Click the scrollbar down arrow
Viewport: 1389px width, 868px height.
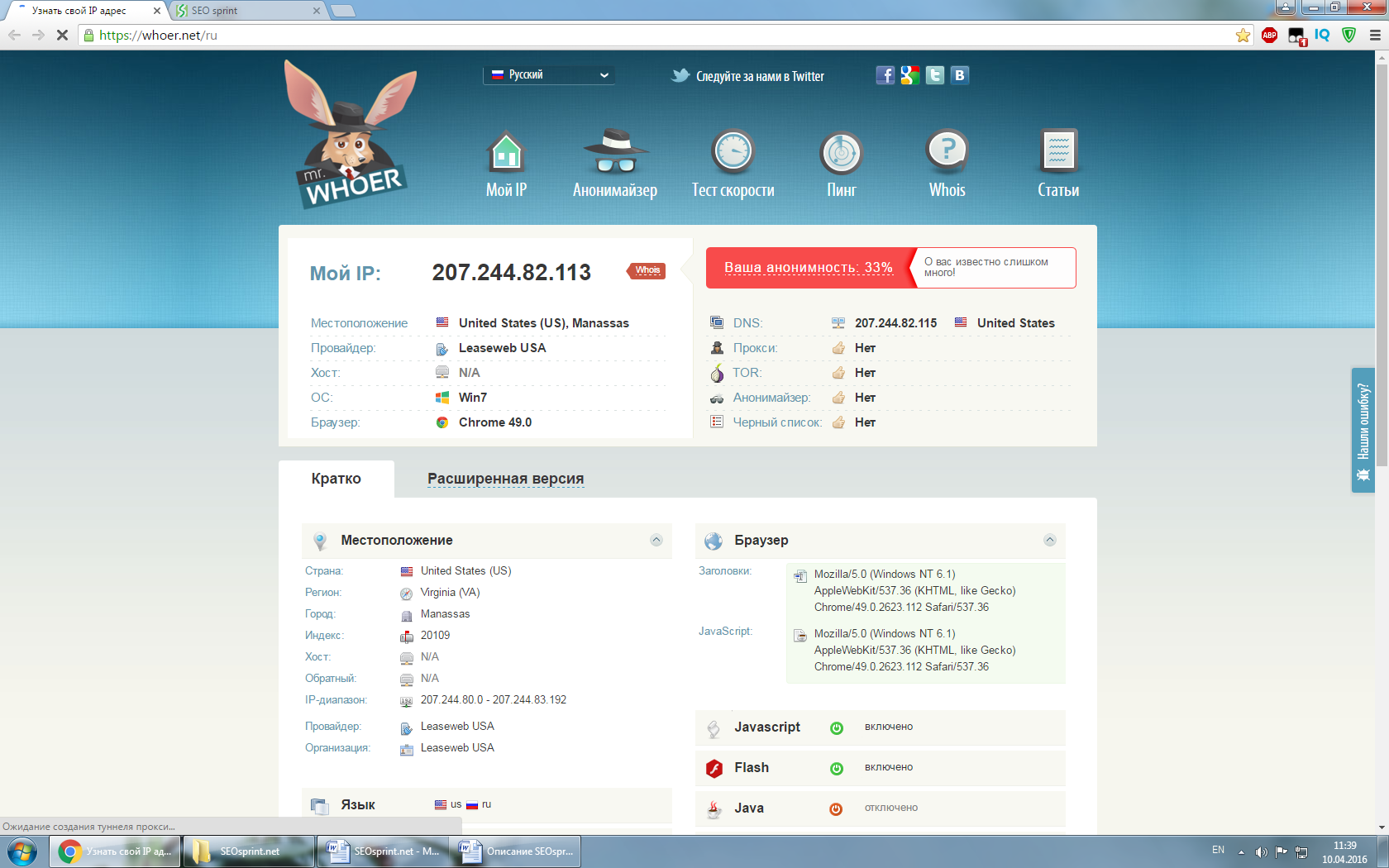coord(1382,827)
